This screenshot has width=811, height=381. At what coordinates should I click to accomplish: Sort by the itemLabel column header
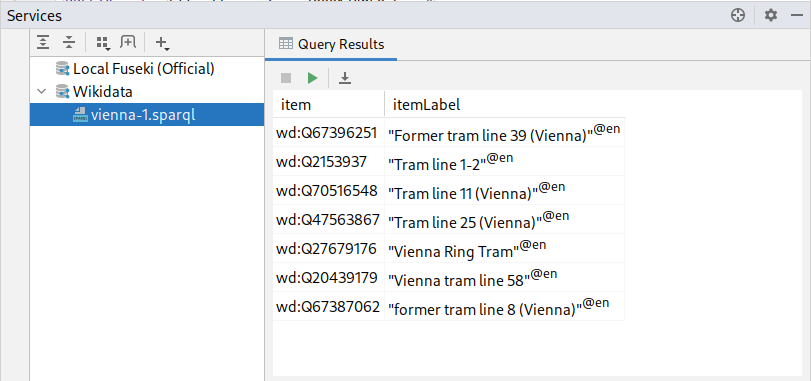point(505,105)
